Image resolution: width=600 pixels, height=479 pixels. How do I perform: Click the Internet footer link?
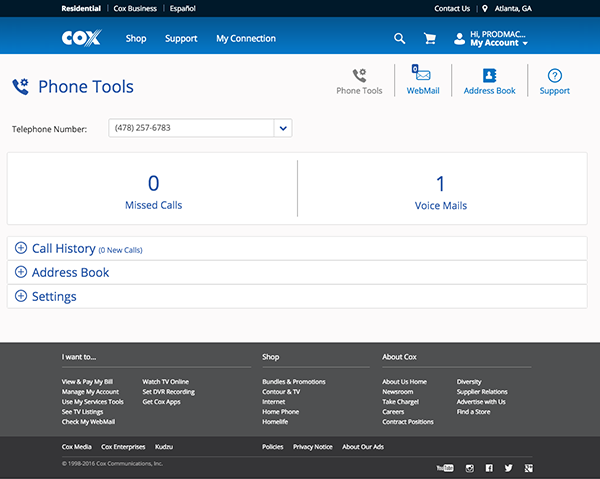click(x=274, y=402)
